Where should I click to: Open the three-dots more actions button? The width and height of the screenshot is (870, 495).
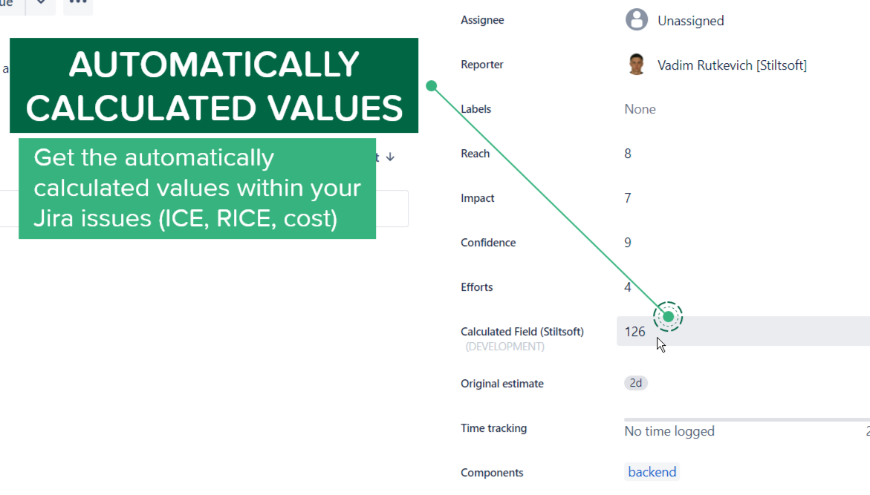pyautogui.click(x=78, y=4)
